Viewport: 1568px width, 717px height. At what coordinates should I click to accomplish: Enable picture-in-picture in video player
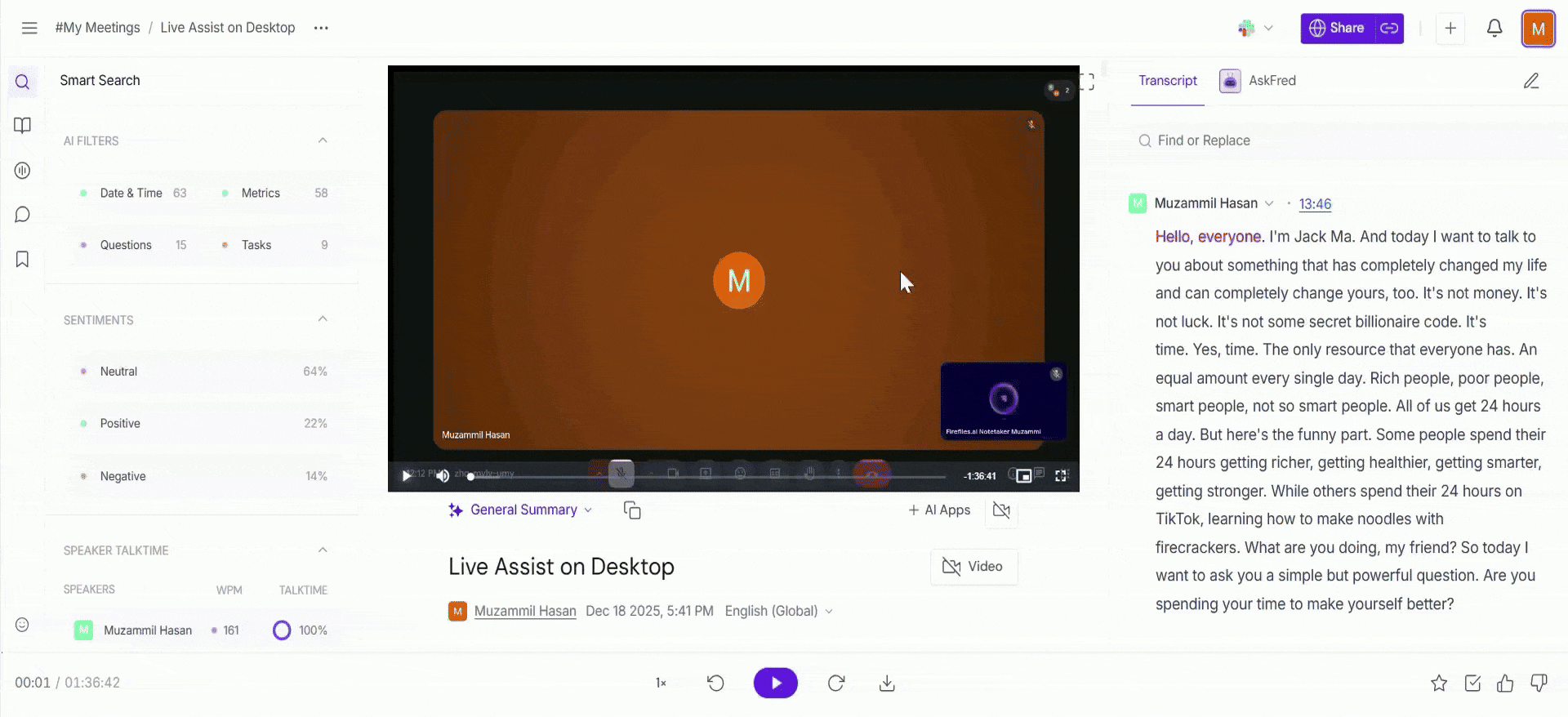pyautogui.click(x=1023, y=475)
